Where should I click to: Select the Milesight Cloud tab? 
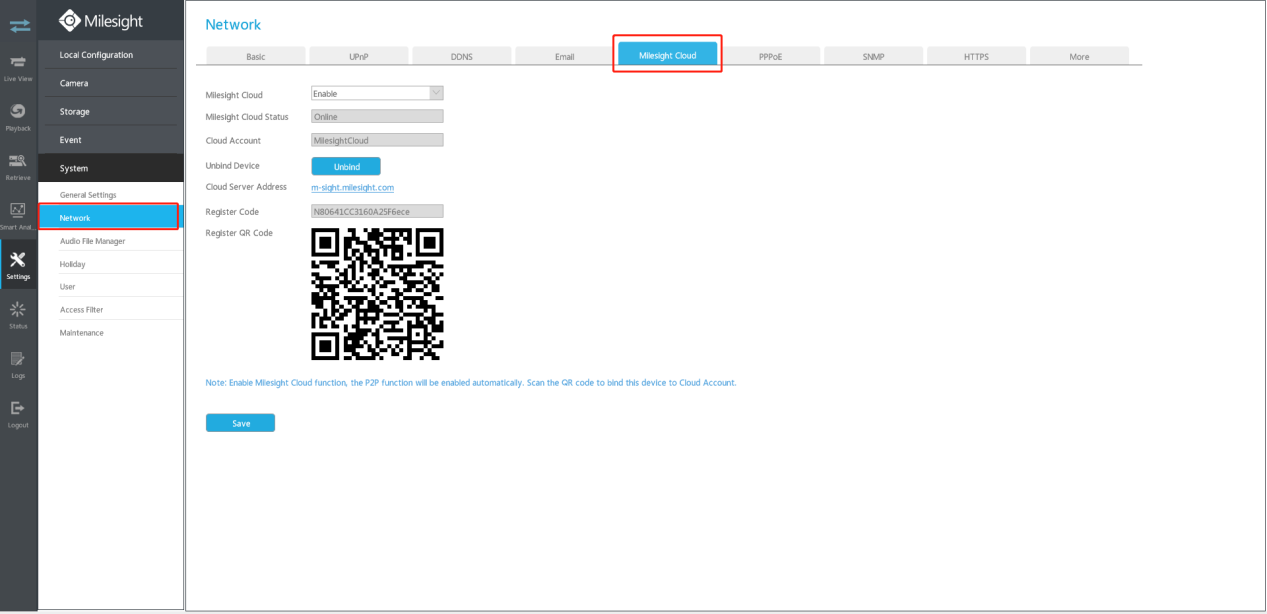pos(667,55)
